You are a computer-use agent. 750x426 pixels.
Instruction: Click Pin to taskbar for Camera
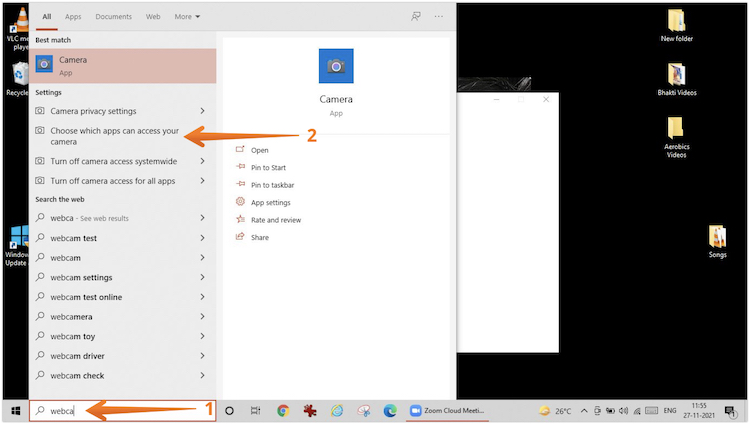pos(273,185)
